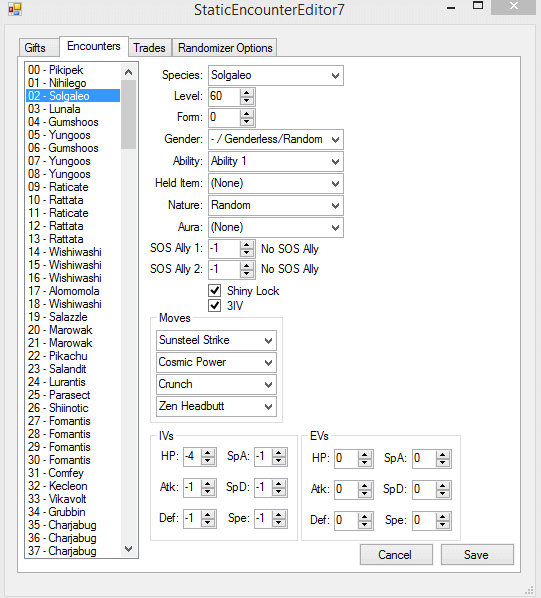Screen dimensions: 541x598
Task: Expand the Cosmic Power move dropdown
Action: pos(216,362)
